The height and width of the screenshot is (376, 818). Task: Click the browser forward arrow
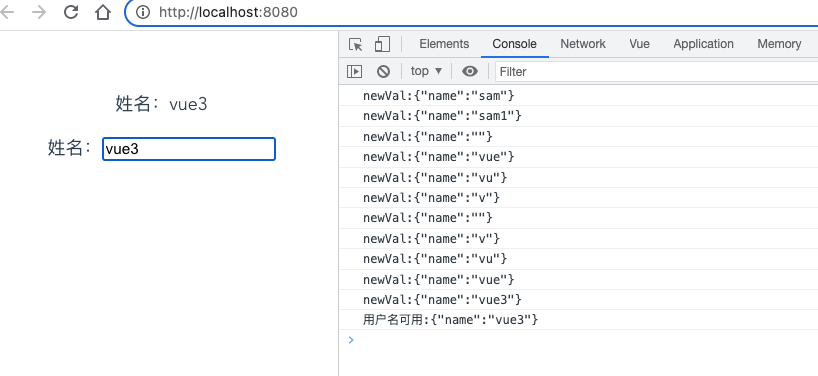(x=39, y=12)
